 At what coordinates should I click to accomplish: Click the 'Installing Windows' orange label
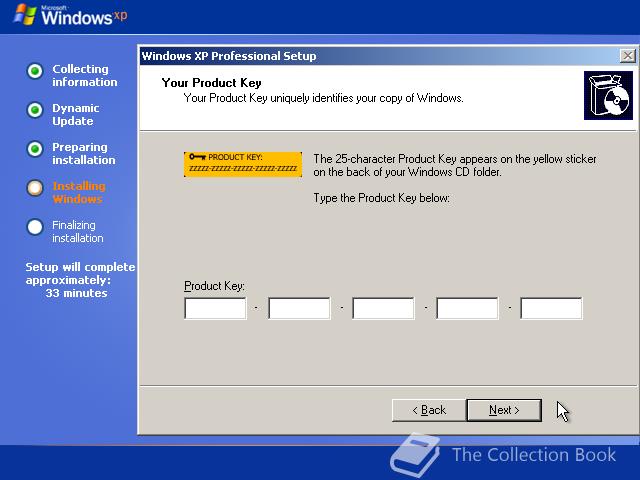pos(79,193)
